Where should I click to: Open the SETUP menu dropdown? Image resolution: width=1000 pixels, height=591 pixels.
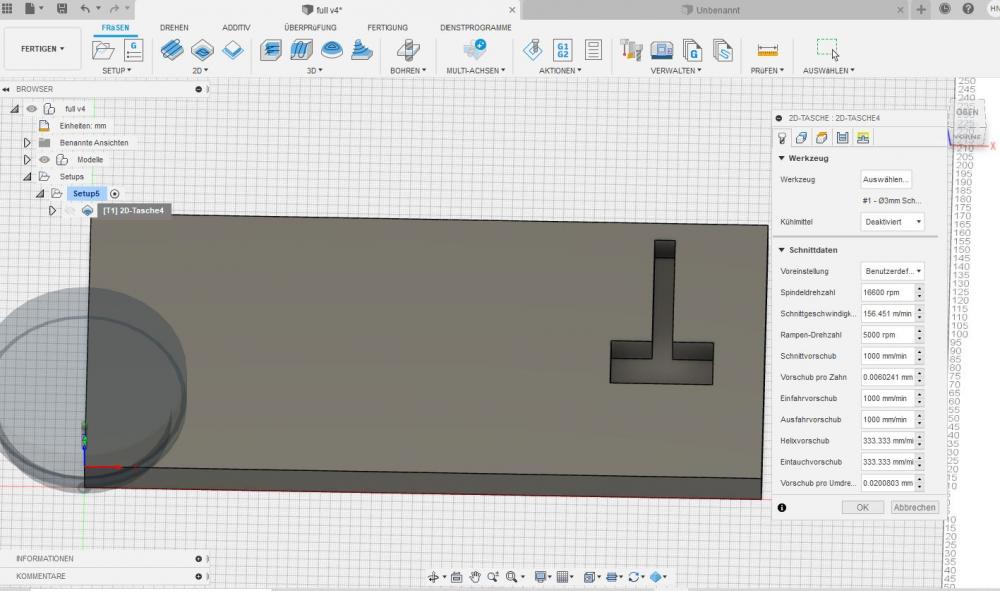coord(117,71)
